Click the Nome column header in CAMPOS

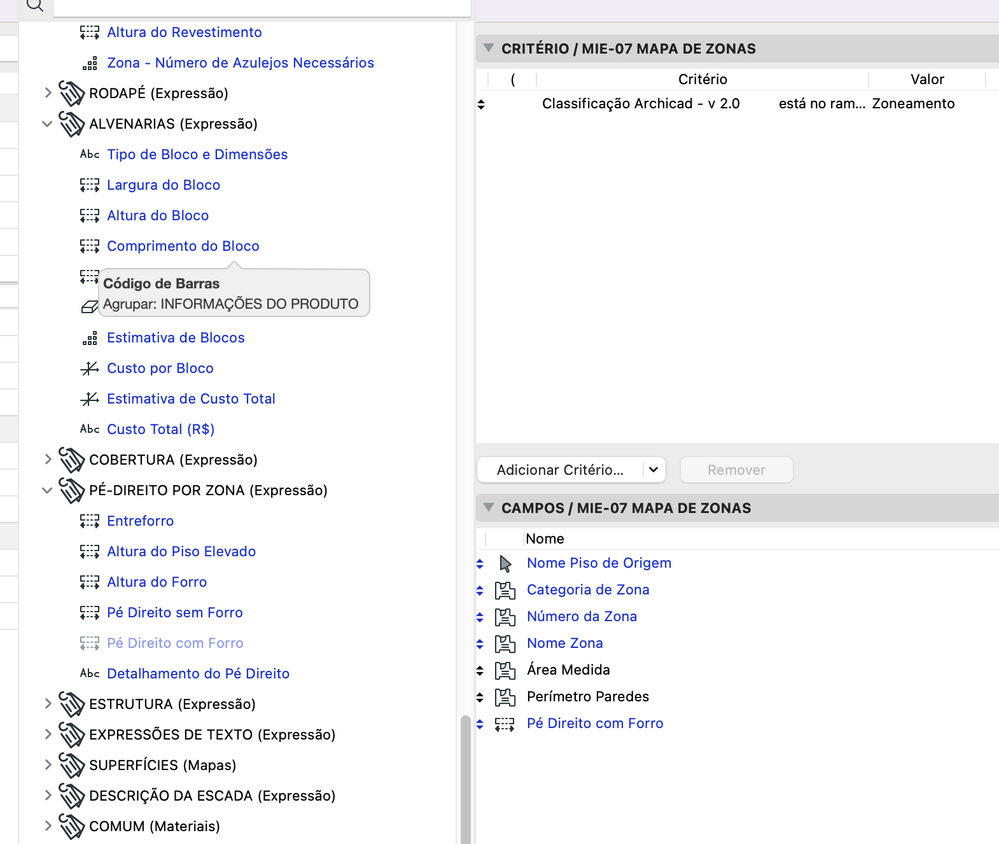[545, 539]
